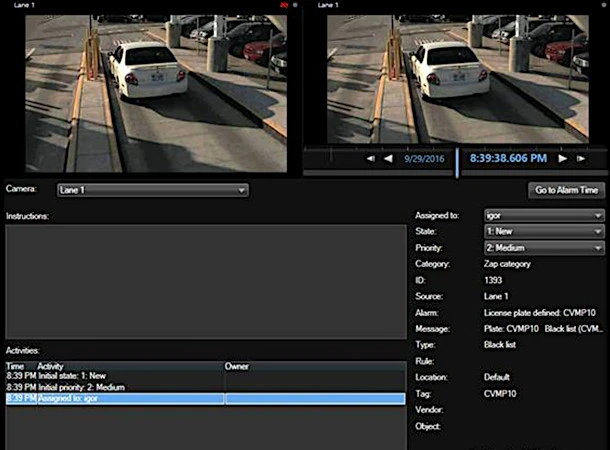Click the right view Lane 1 title

click(328, 5)
